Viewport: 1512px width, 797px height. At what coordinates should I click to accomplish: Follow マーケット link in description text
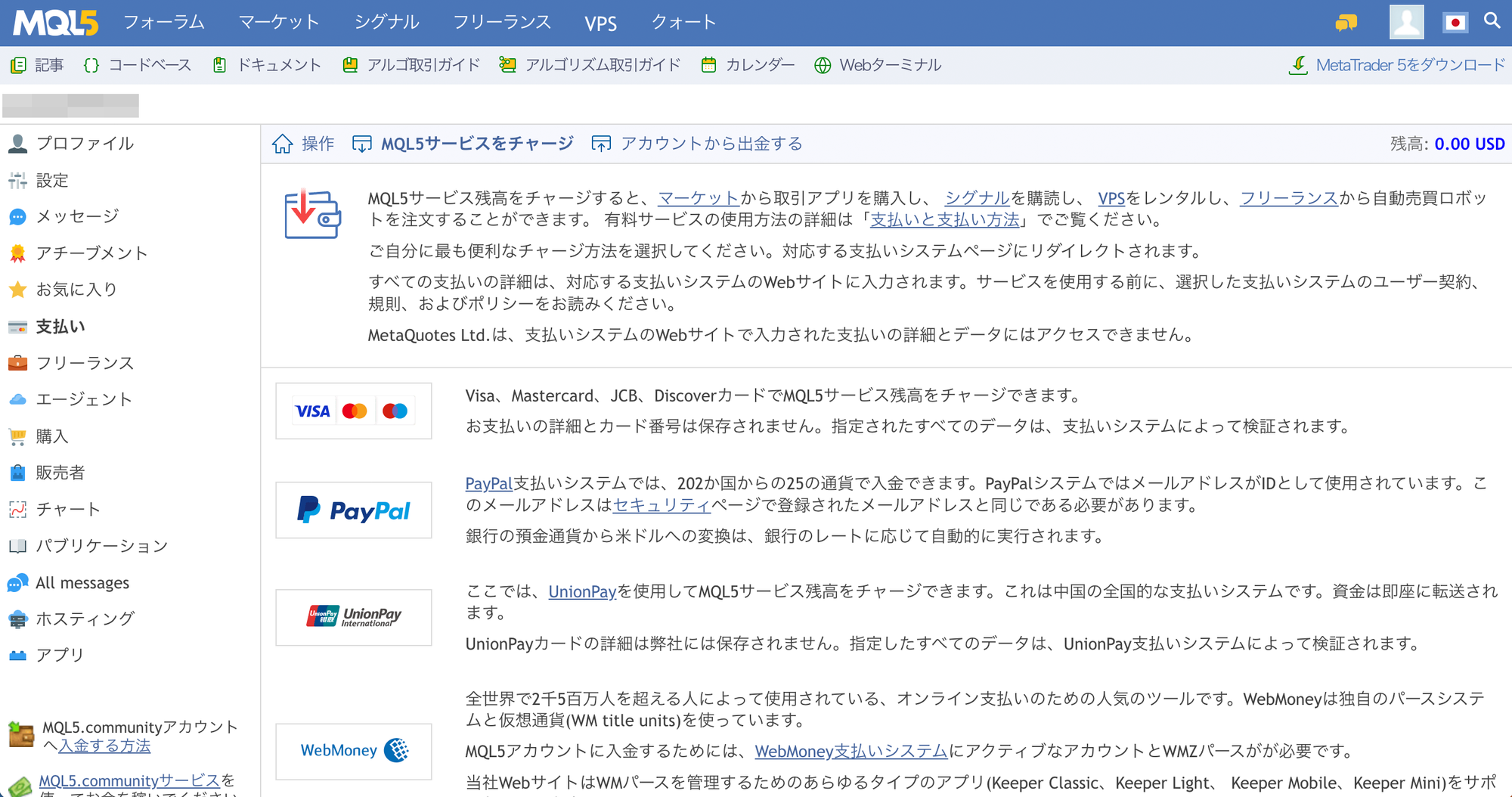tap(699, 198)
